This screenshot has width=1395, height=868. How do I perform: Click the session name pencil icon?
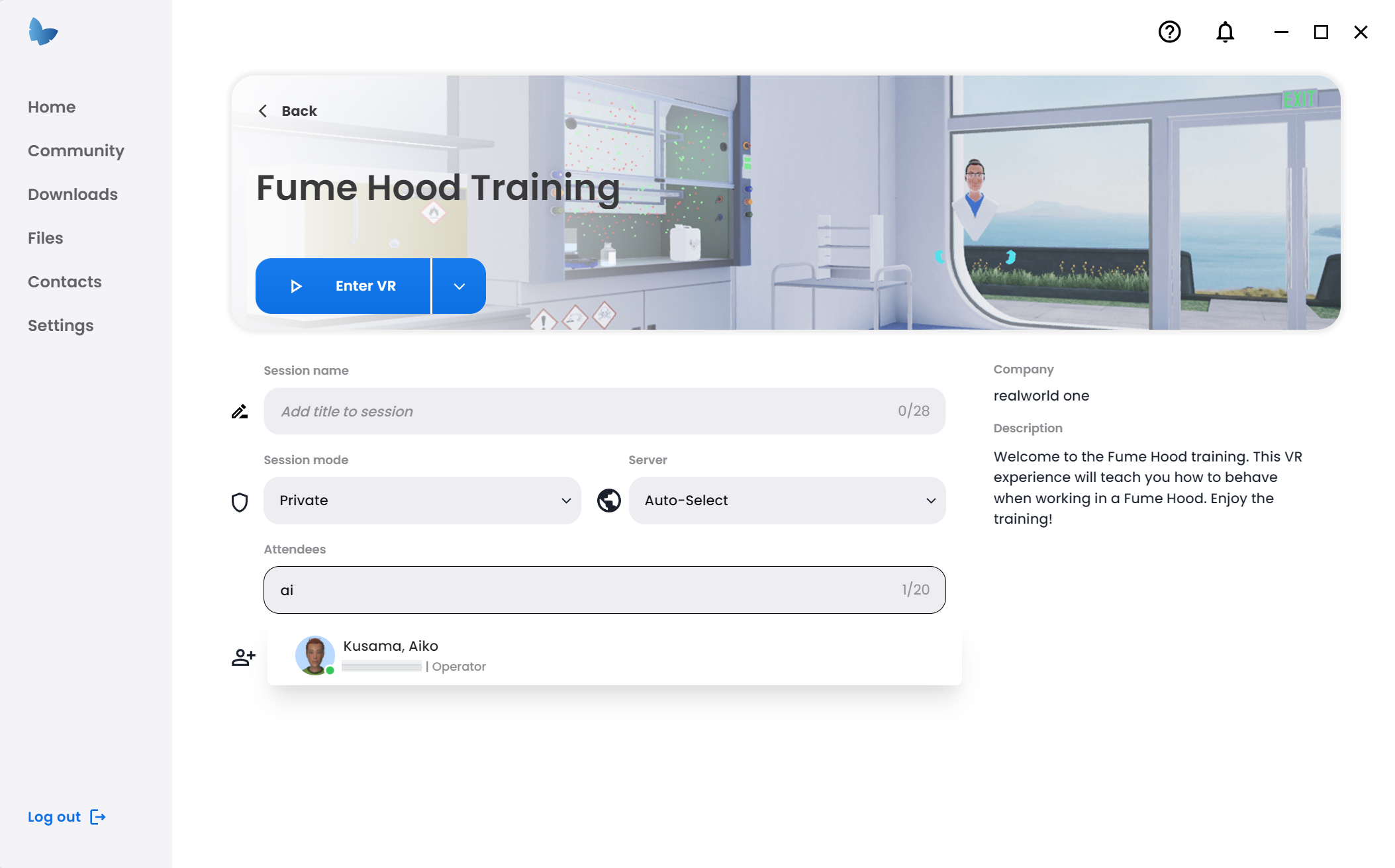coord(240,411)
